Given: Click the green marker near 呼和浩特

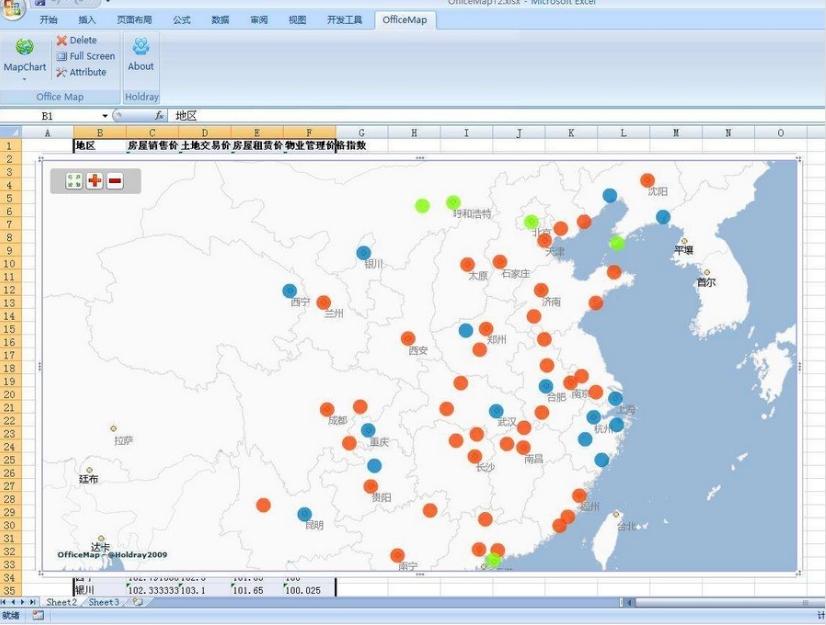Looking at the screenshot, I should tap(453, 203).
